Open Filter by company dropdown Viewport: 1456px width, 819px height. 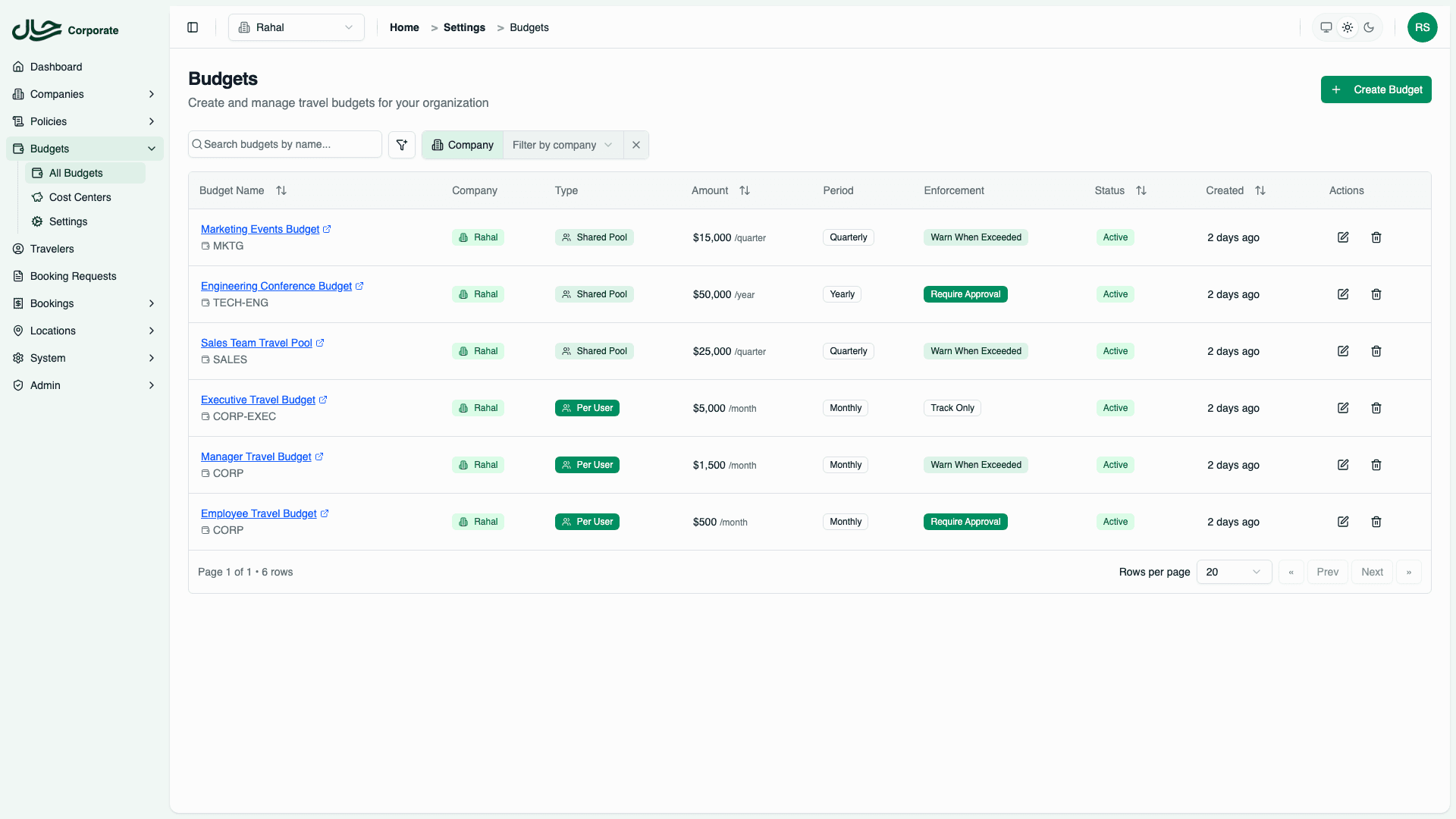pyautogui.click(x=562, y=145)
